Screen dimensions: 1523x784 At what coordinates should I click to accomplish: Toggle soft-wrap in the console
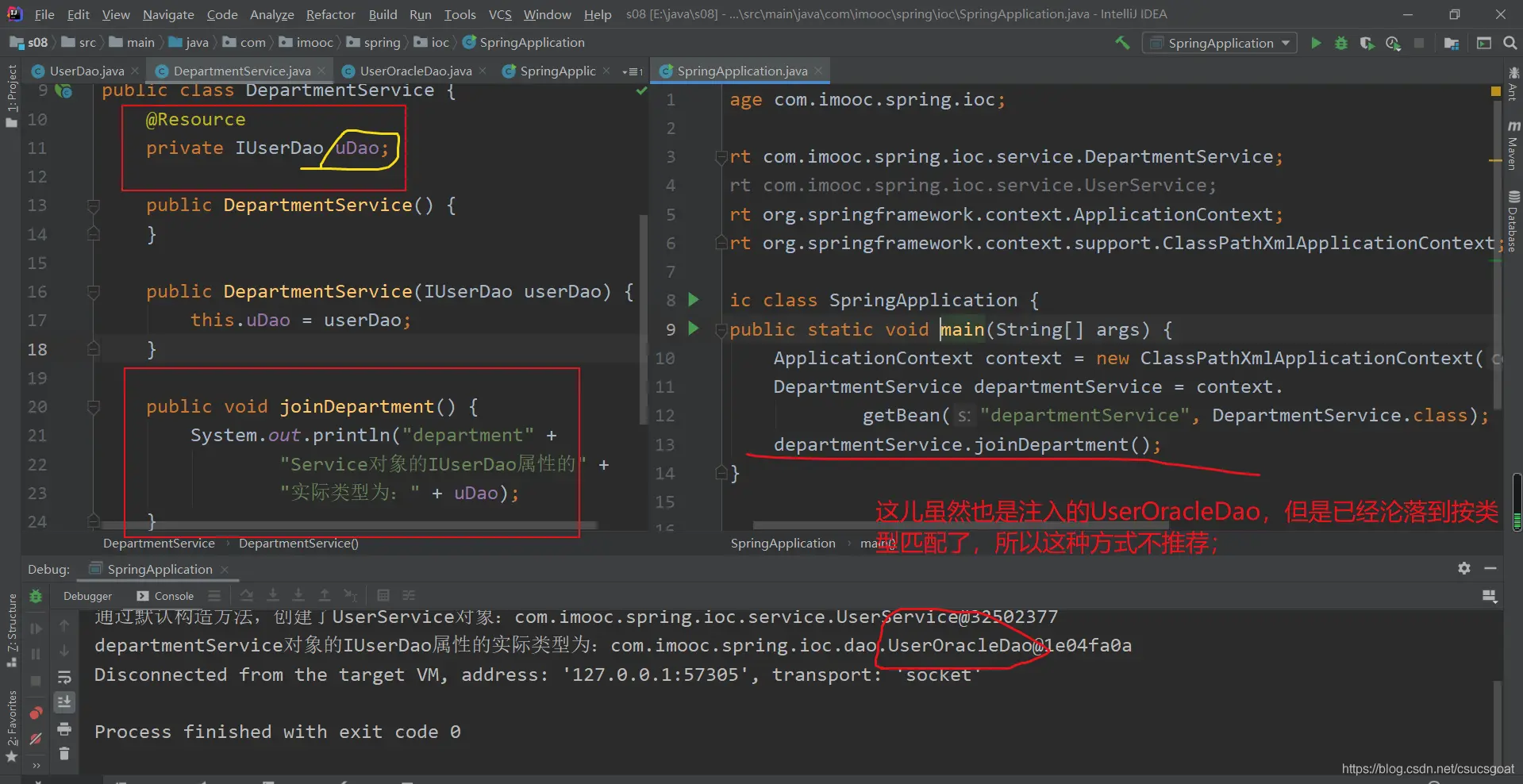64,678
